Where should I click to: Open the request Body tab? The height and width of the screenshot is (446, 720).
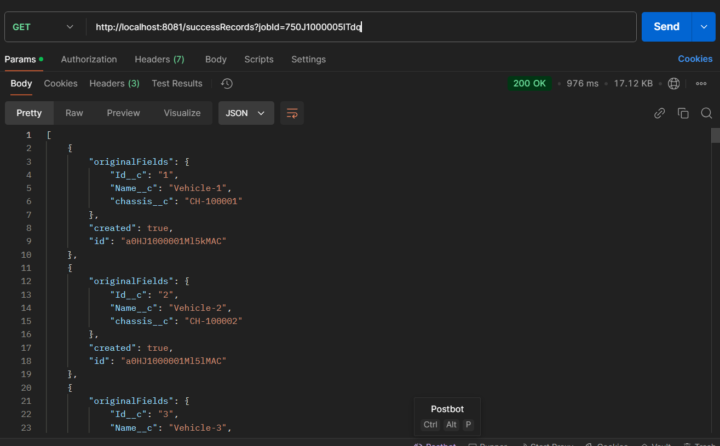pyautogui.click(x=216, y=59)
